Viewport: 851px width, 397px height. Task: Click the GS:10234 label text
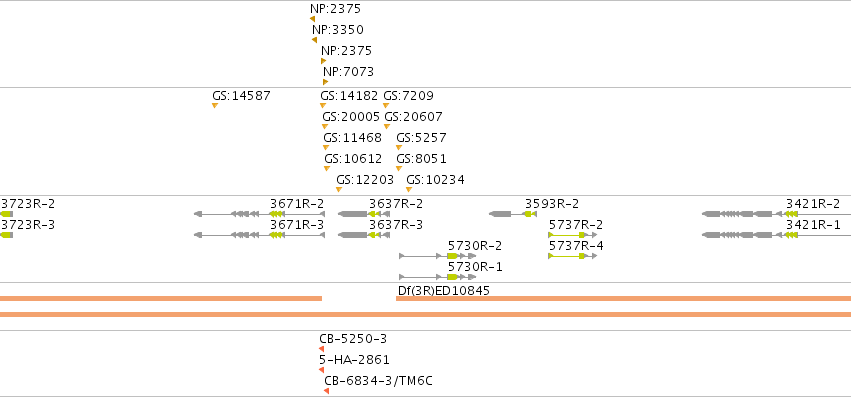coord(435,180)
